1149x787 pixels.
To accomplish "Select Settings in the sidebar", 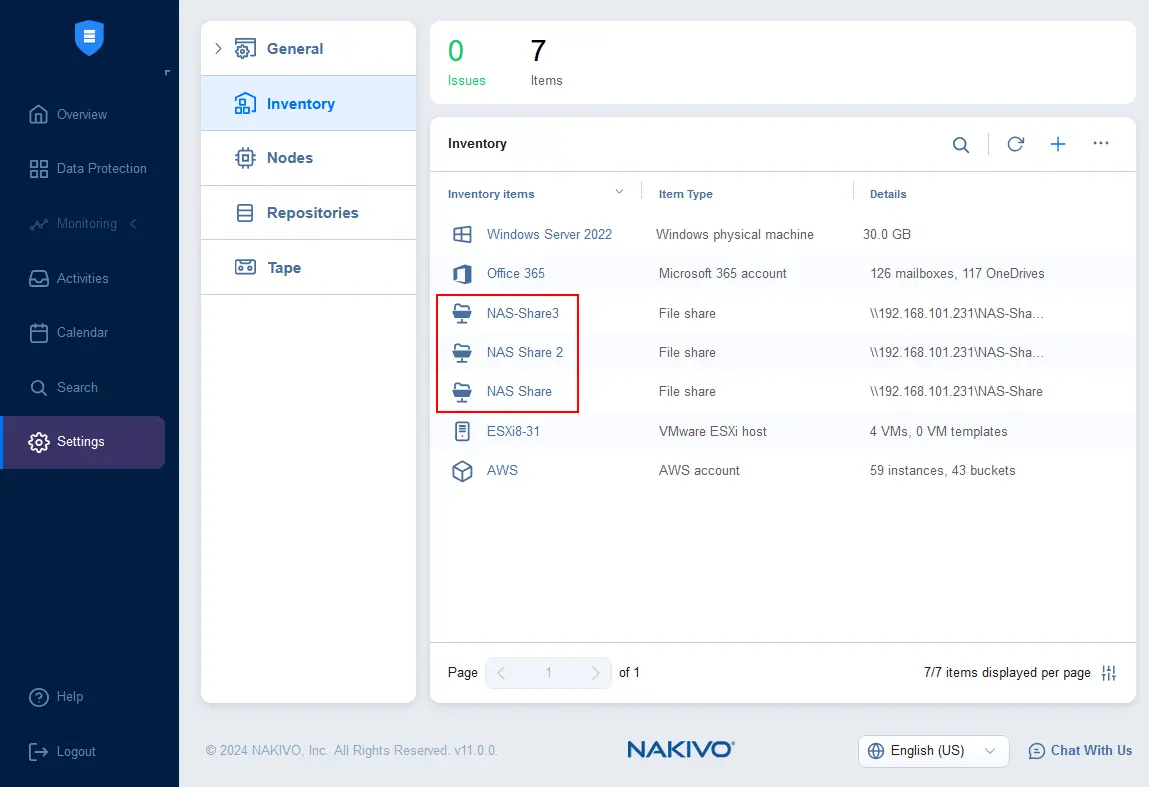I will tap(84, 442).
